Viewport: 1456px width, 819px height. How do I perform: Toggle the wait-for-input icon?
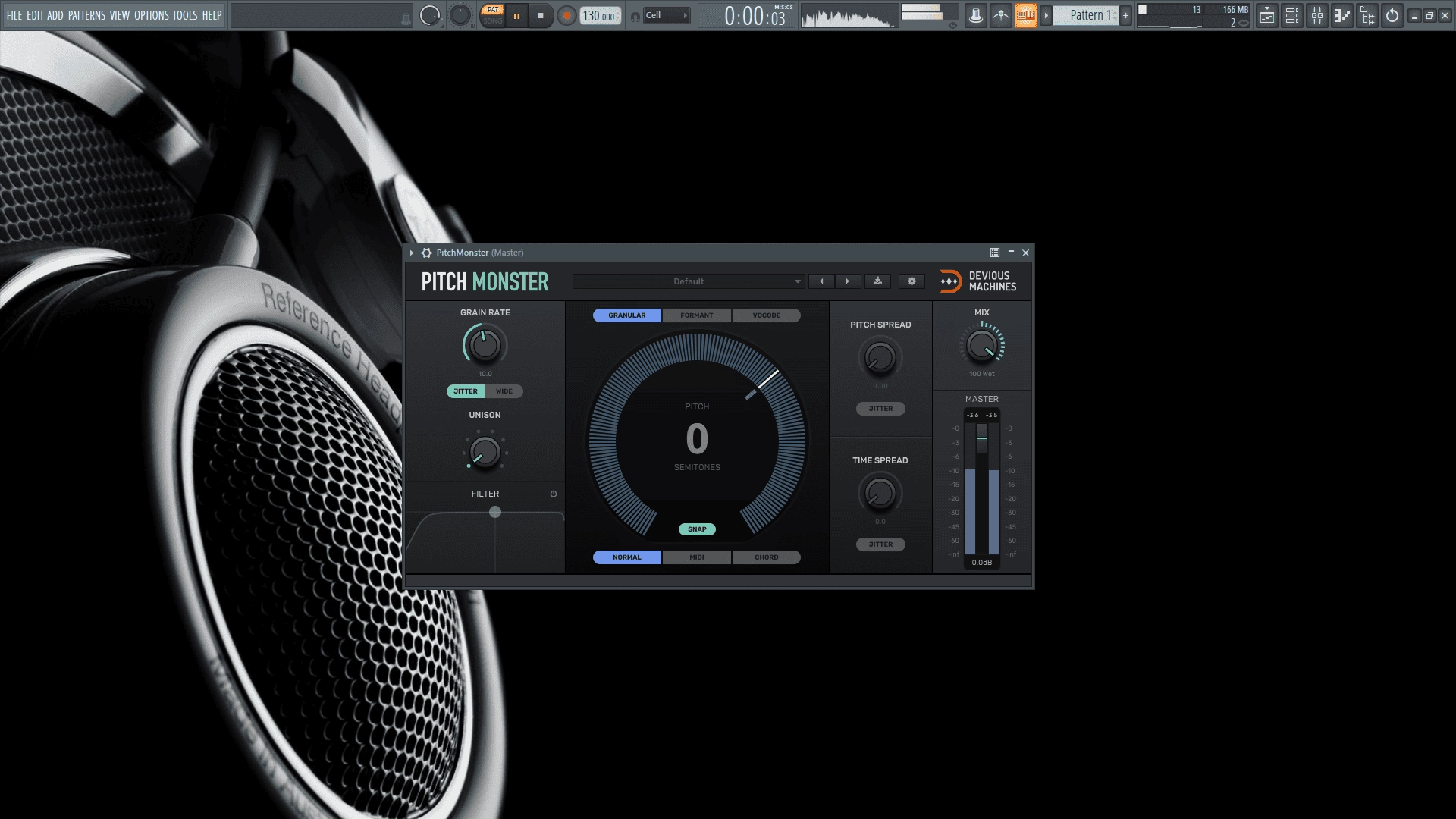tap(1001, 15)
